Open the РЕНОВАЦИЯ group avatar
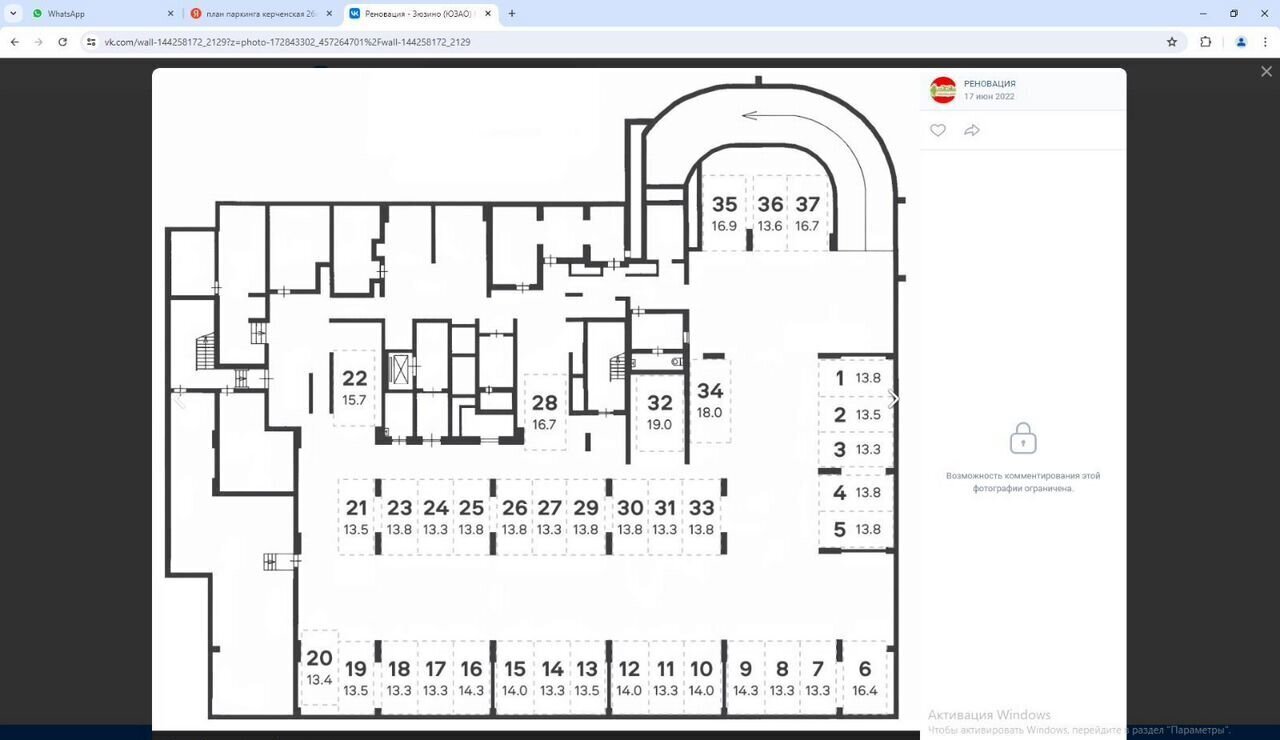Screen dimensions: 1280x740 (943, 90)
